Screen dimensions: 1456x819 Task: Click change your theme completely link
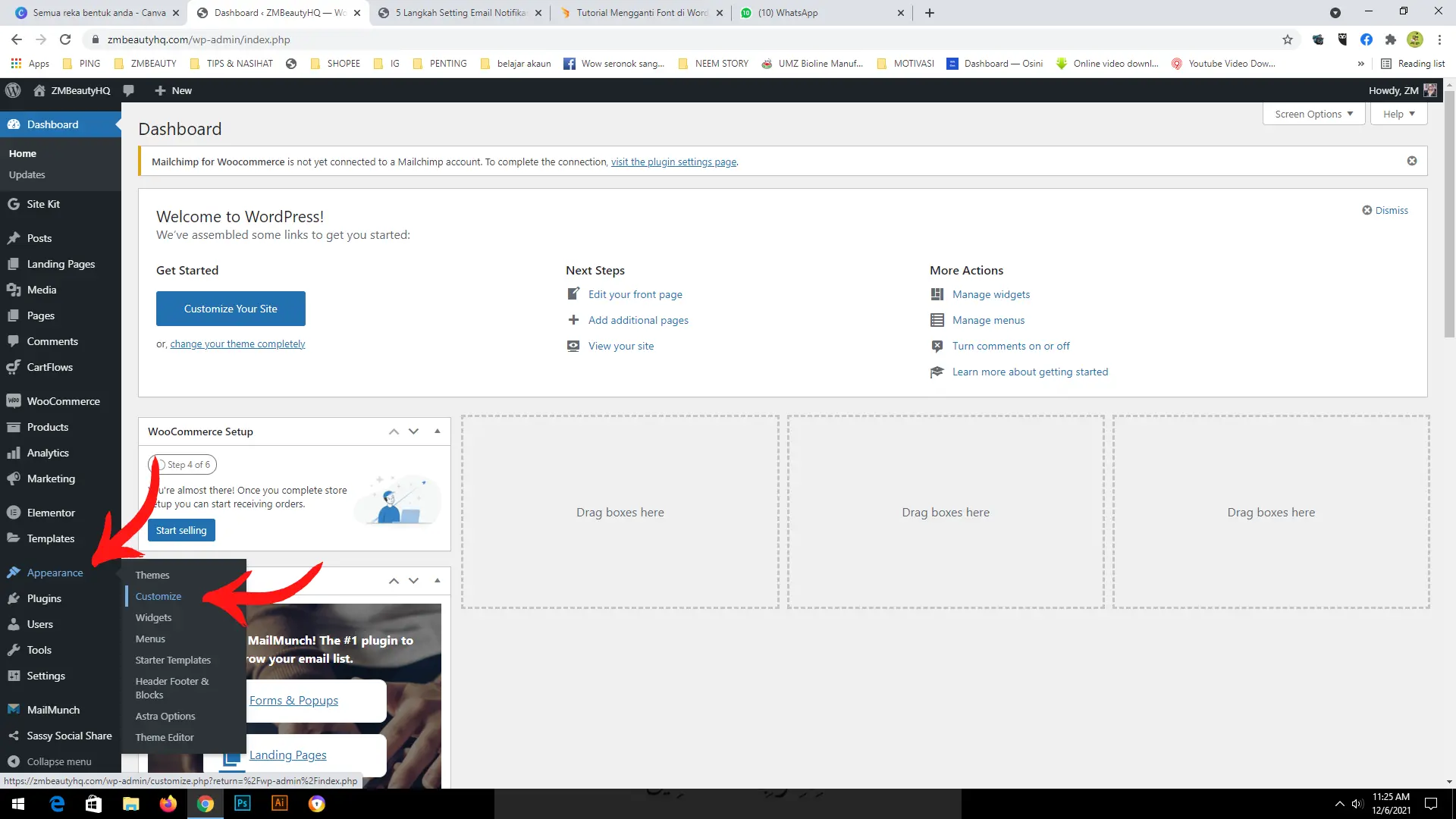click(237, 344)
